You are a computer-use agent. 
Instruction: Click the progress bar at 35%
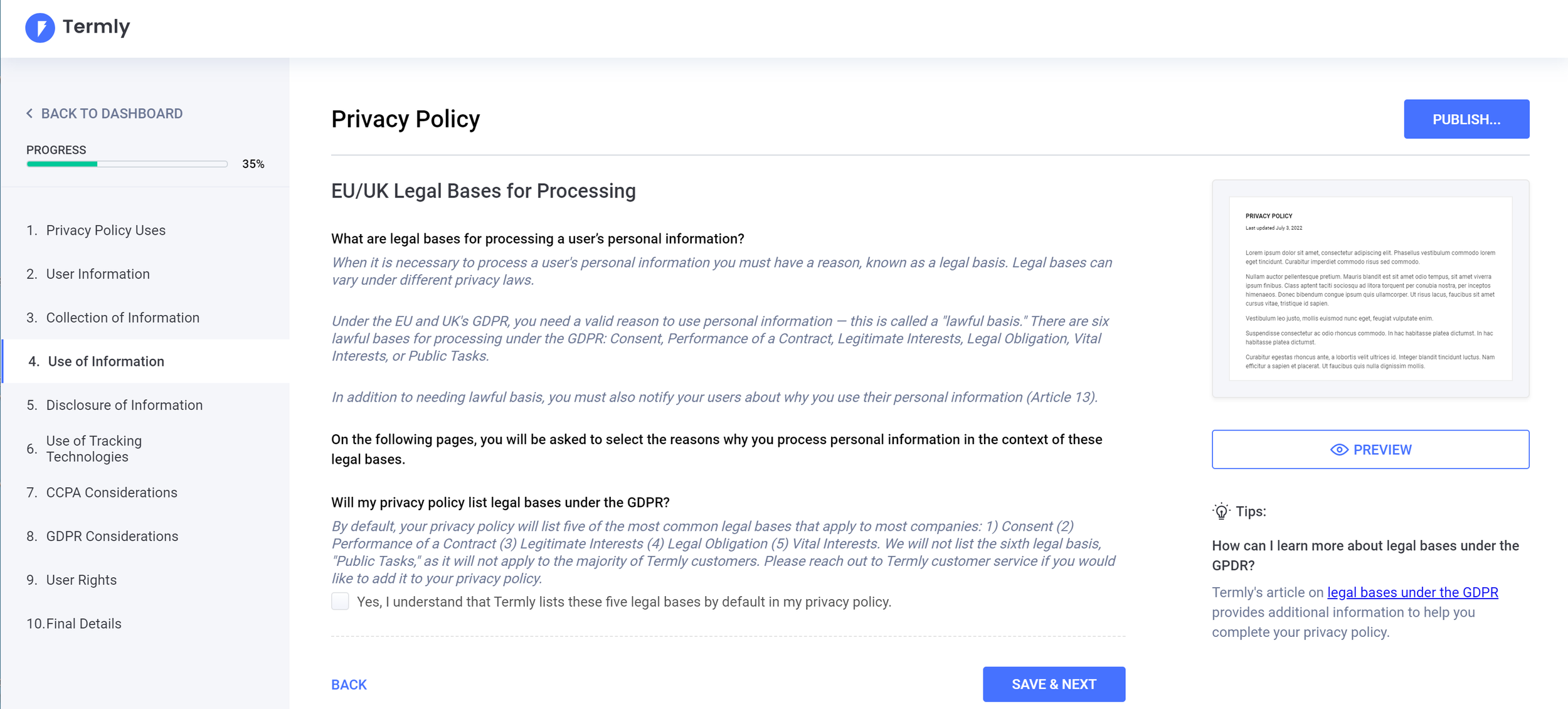pyautogui.click(x=127, y=164)
